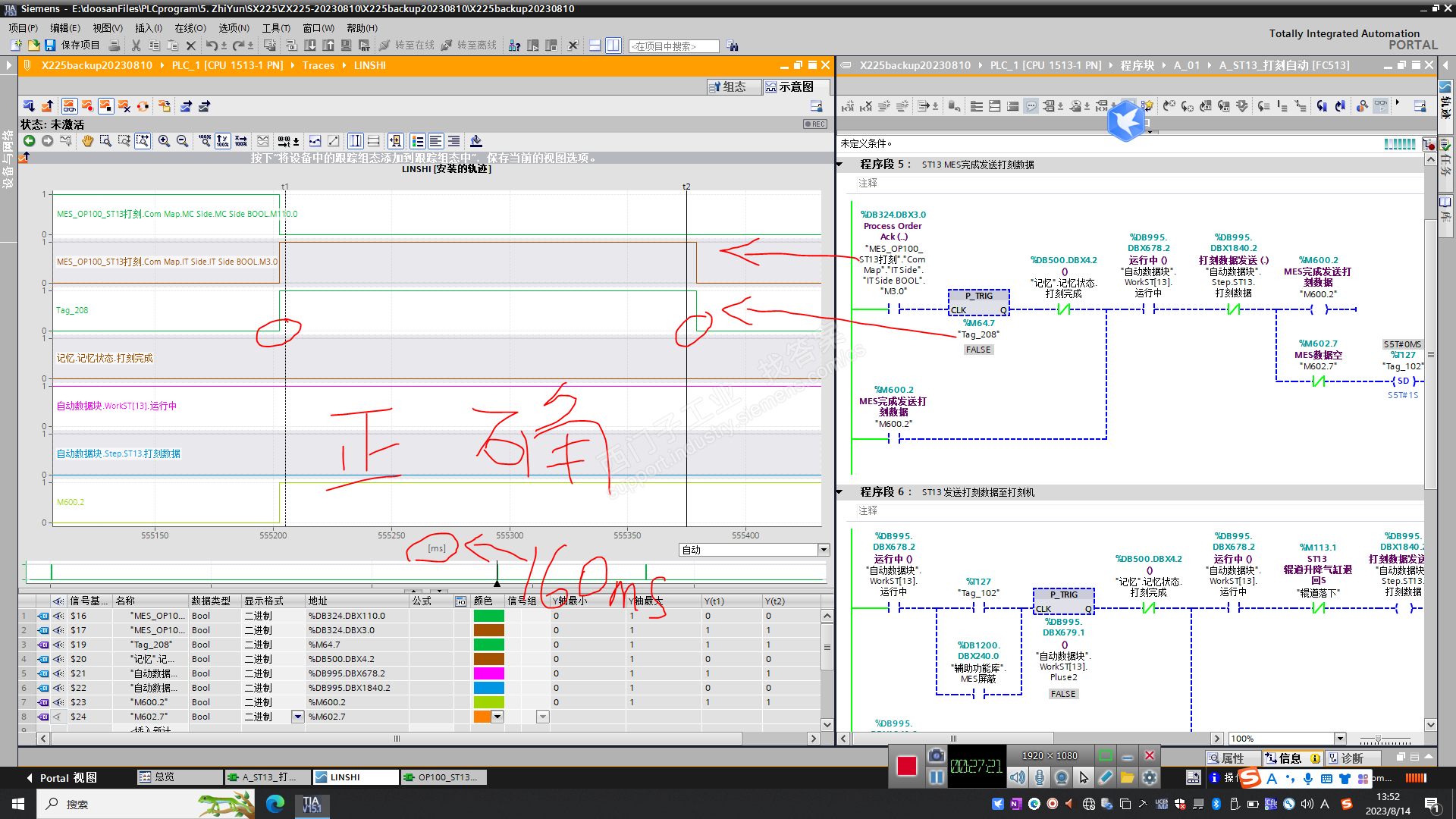Click the scale Y axis to 100% icon
This screenshot has height=819, width=1456.
pos(222,141)
